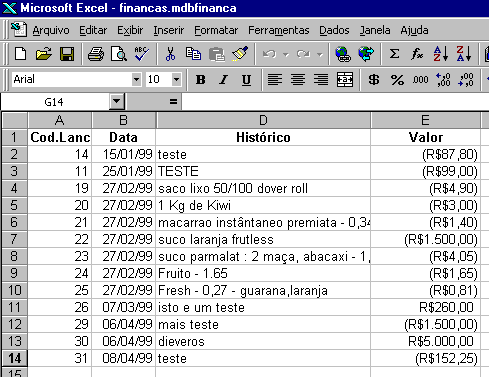Toggle italic formatting
The width and height of the screenshot is (489, 377).
223,80
